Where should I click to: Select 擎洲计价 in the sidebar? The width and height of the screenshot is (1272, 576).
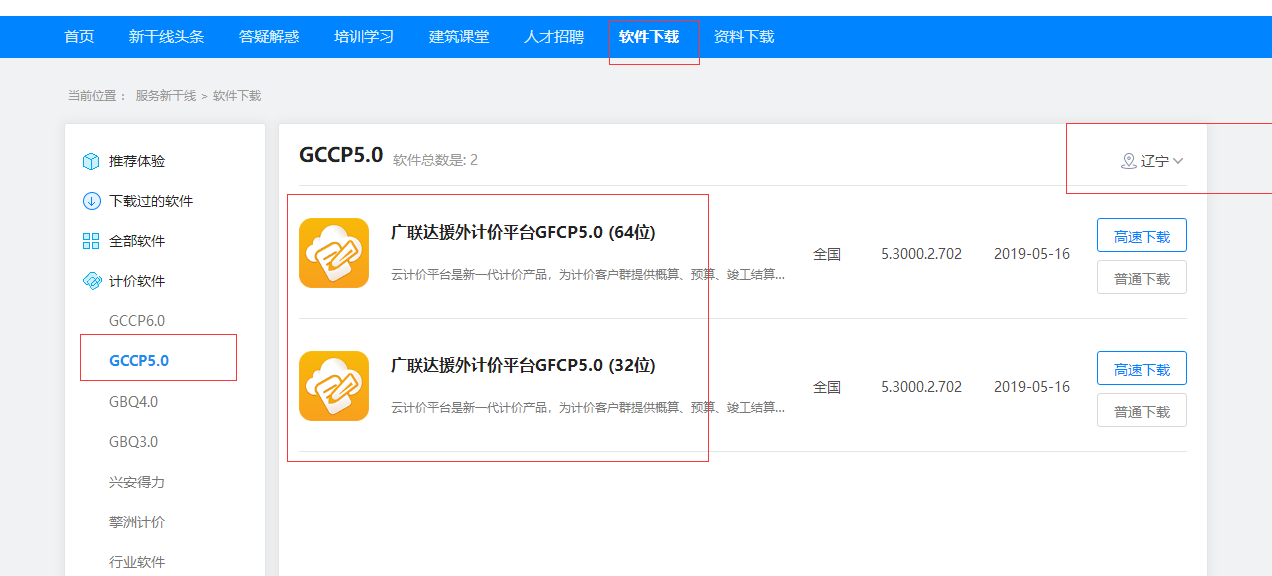137,522
